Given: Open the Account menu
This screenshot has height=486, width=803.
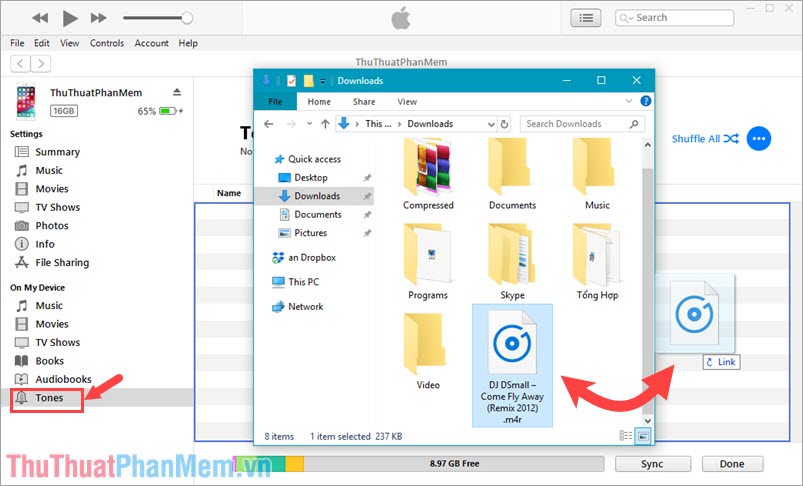Looking at the screenshot, I should (151, 43).
